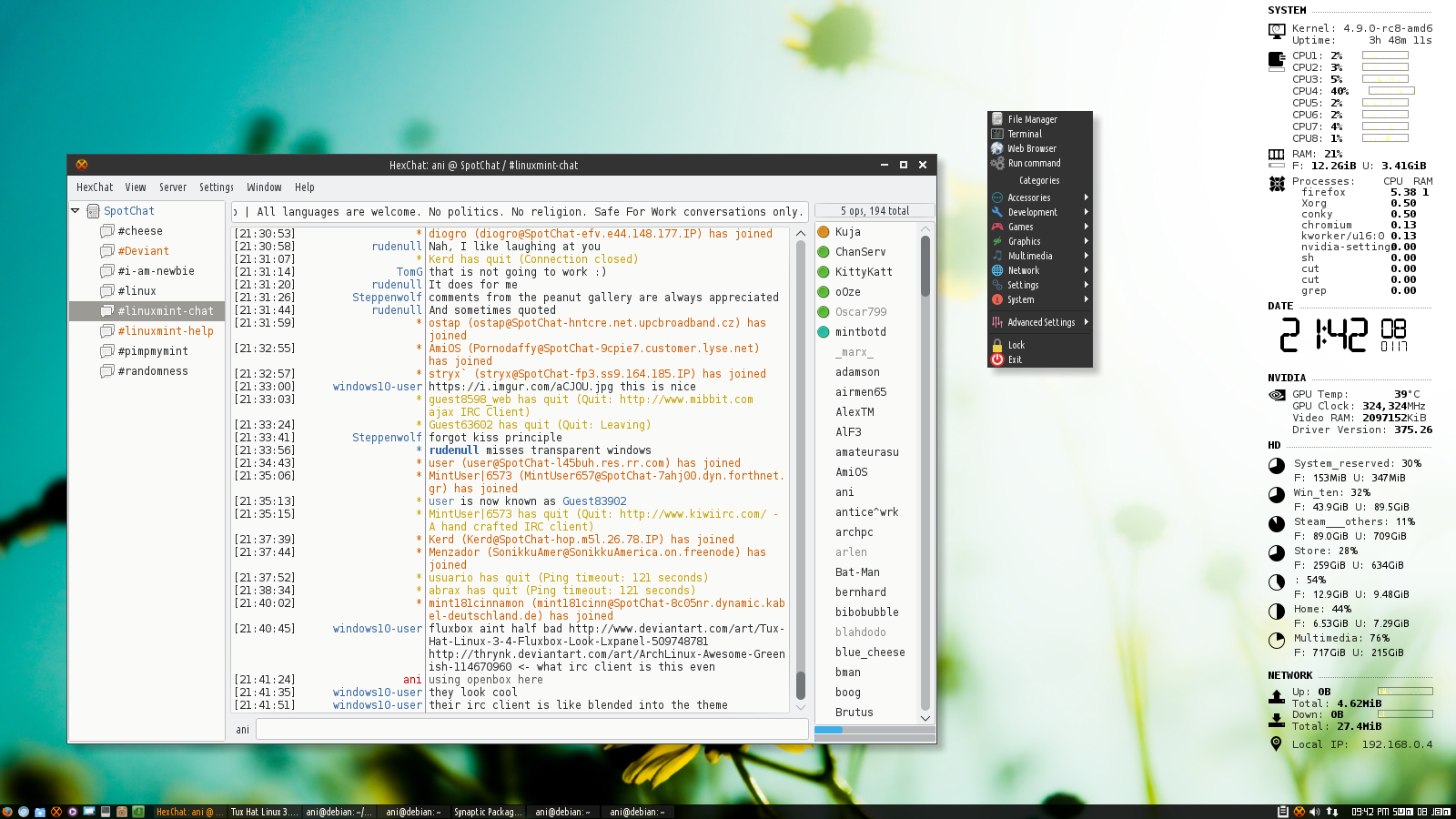The width and height of the screenshot is (1456, 819).
Task: Select the #Deviant channel
Action: [143, 251]
